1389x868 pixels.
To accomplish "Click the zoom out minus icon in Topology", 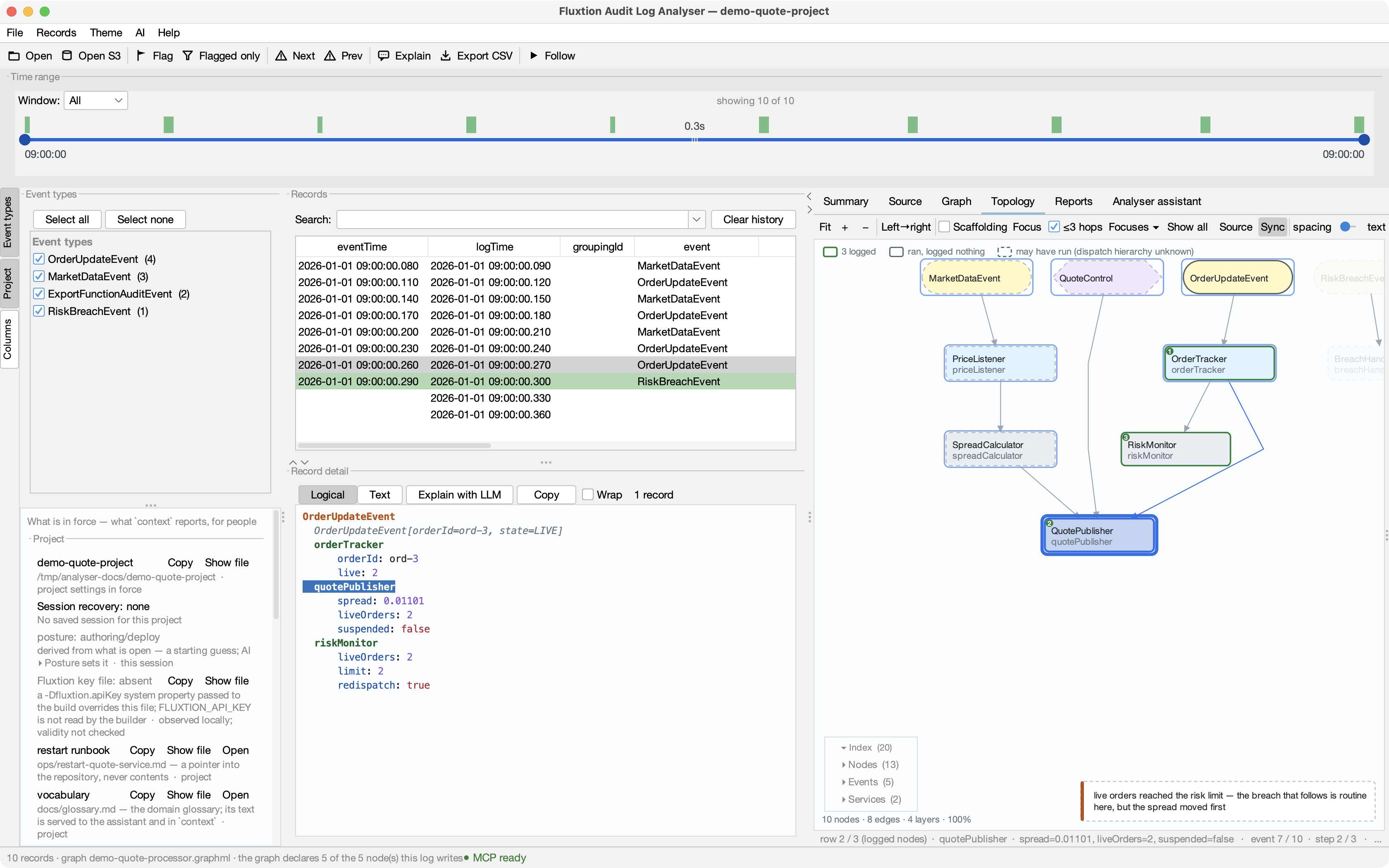I will click(x=866, y=227).
